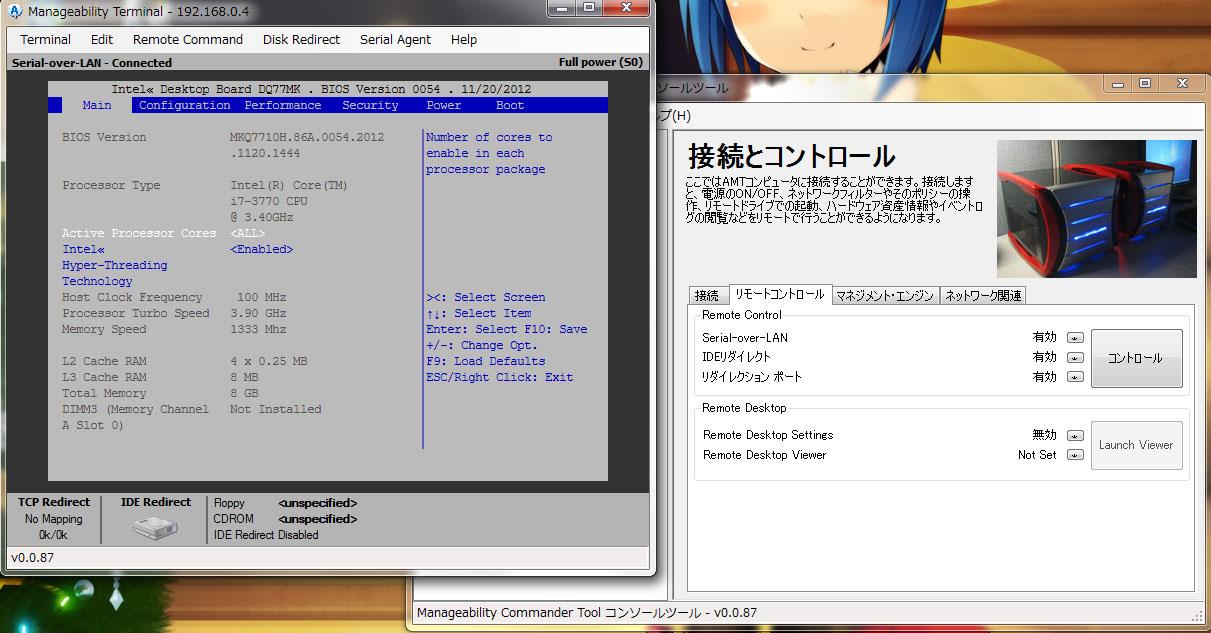This screenshot has height=633, width=1211.
Task: Switch to the ネットワーク関連 tab
Action: tap(983, 295)
